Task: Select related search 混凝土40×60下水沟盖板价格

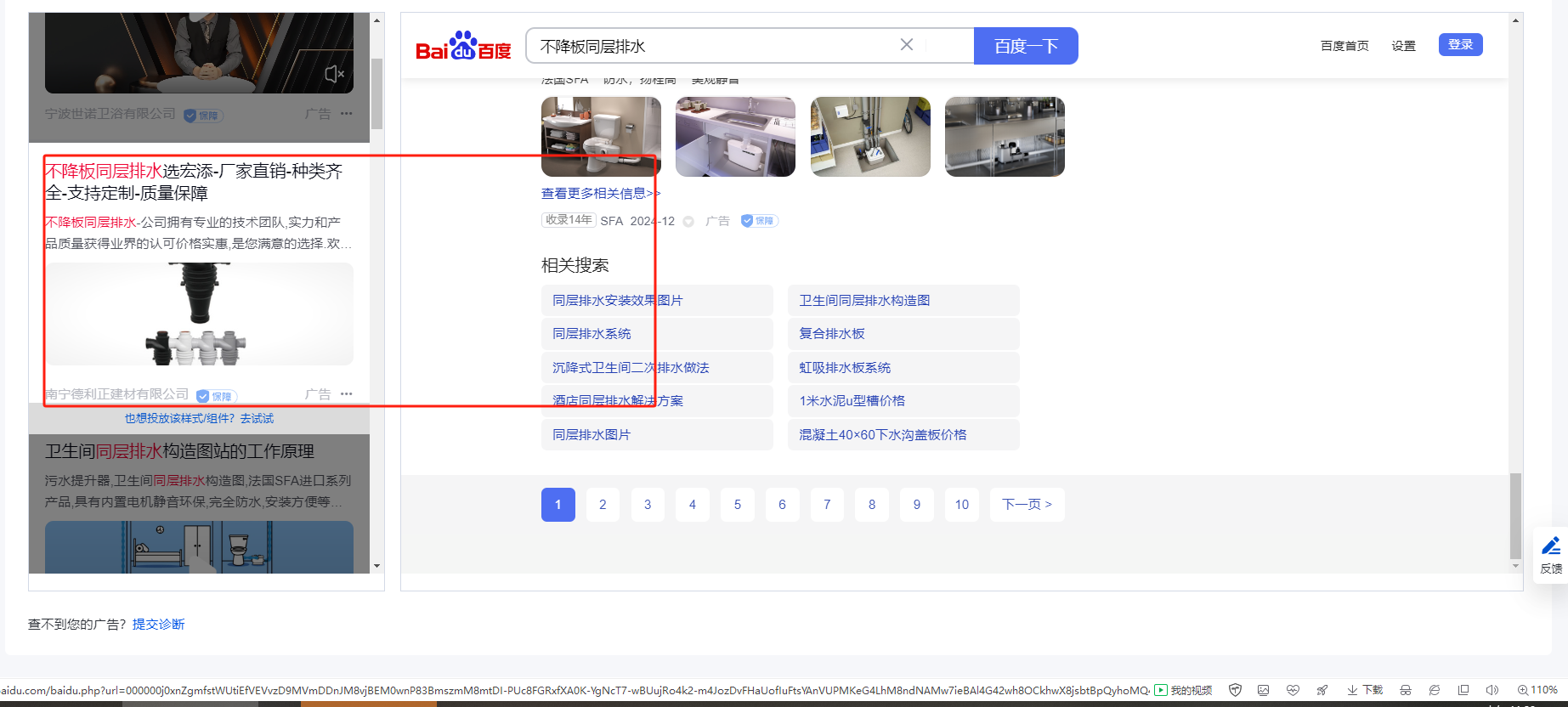Action: click(x=903, y=435)
